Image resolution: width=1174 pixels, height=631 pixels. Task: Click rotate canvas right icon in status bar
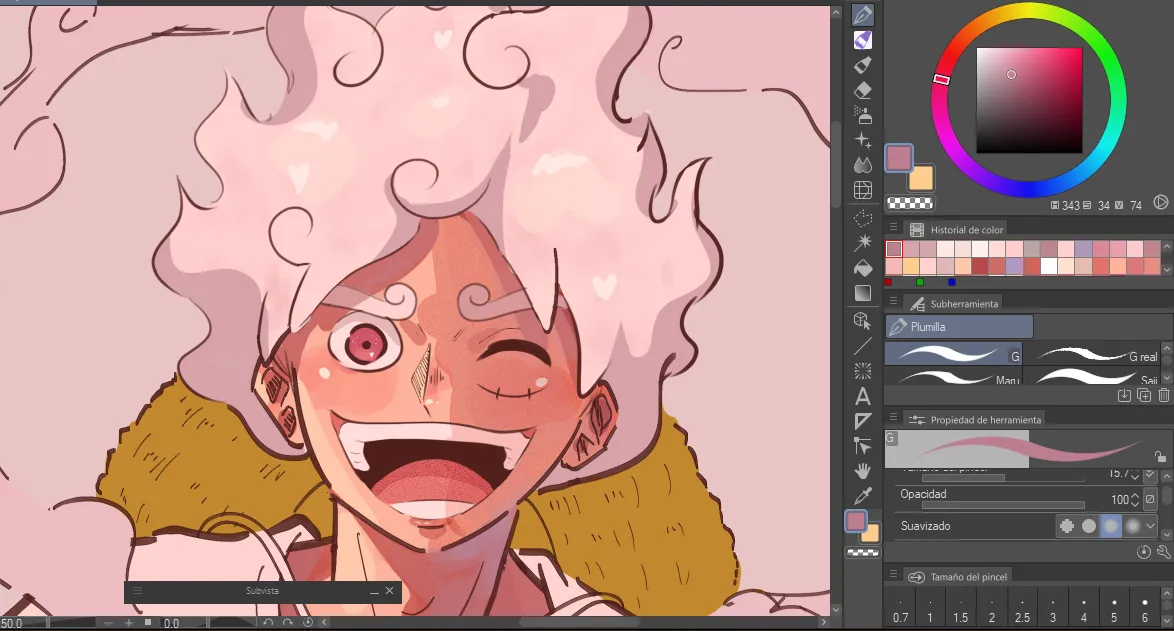[288, 622]
